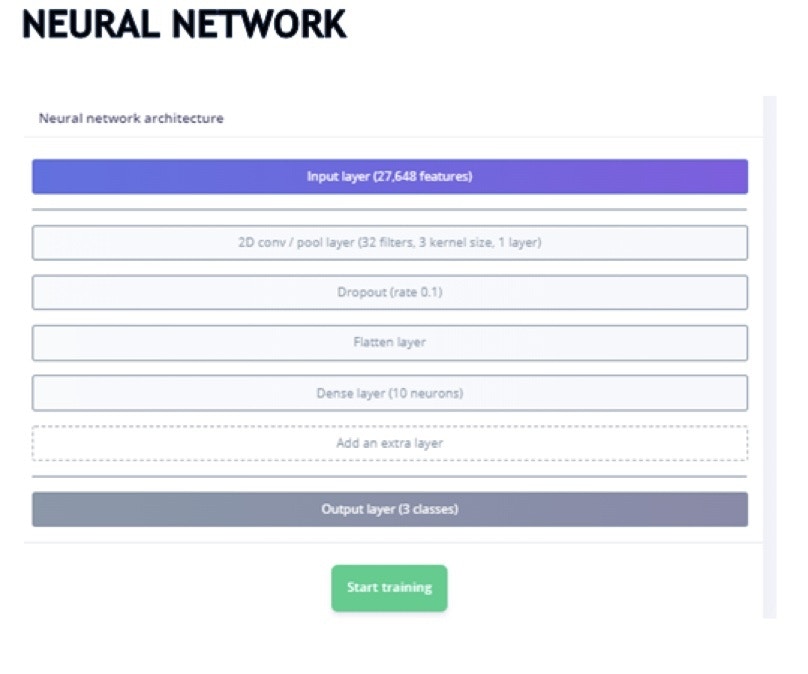Pick the layer showing rate 0.1
The image size is (808, 674).
pyautogui.click(x=390, y=293)
